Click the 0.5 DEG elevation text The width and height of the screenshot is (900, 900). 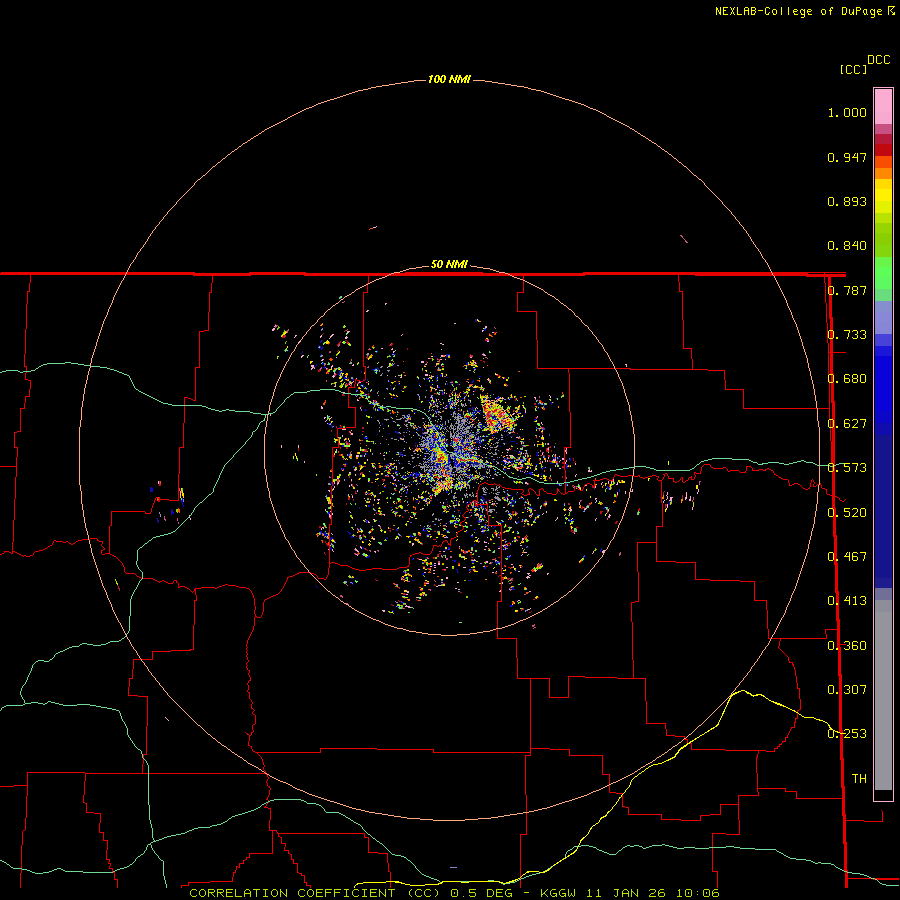coord(481,893)
